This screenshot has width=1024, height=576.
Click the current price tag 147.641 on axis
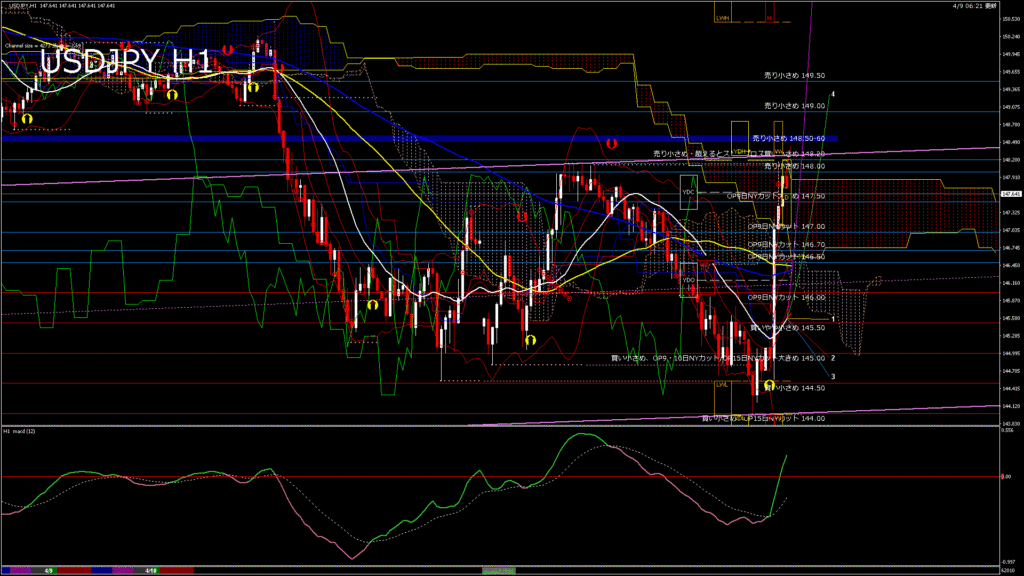[1009, 196]
